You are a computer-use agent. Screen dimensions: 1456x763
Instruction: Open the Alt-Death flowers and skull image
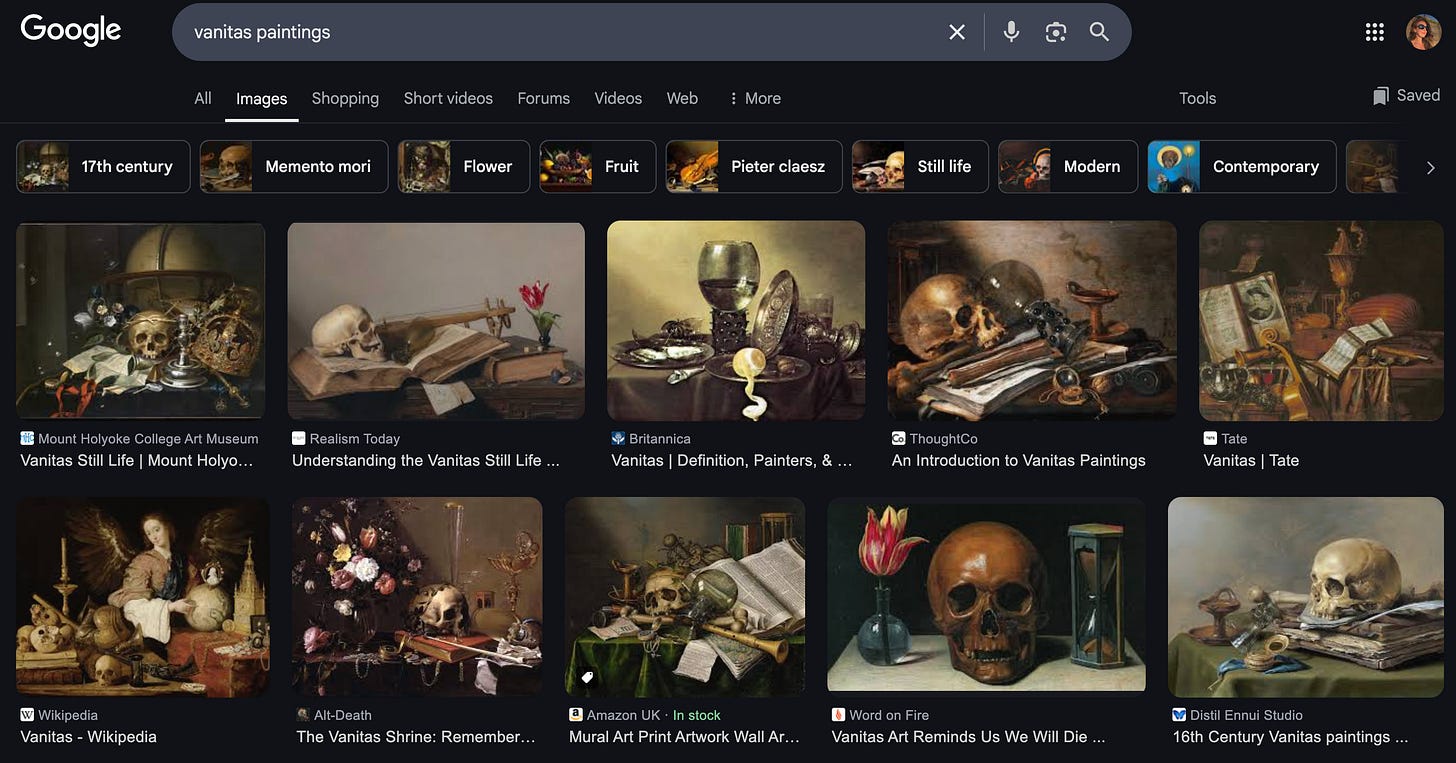point(417,596)
